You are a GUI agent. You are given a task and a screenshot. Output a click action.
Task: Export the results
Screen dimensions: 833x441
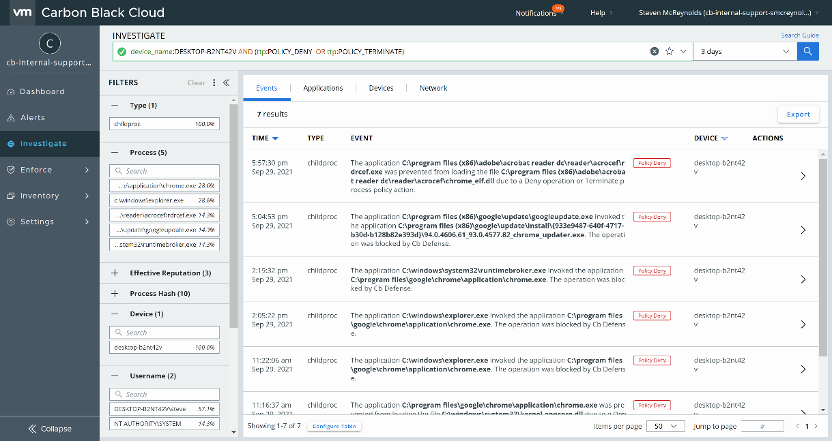(798, 114)
